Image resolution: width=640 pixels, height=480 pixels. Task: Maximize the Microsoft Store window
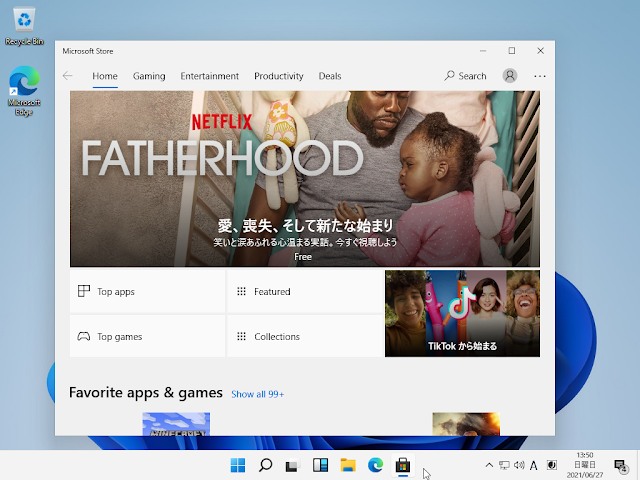(512, 51)
